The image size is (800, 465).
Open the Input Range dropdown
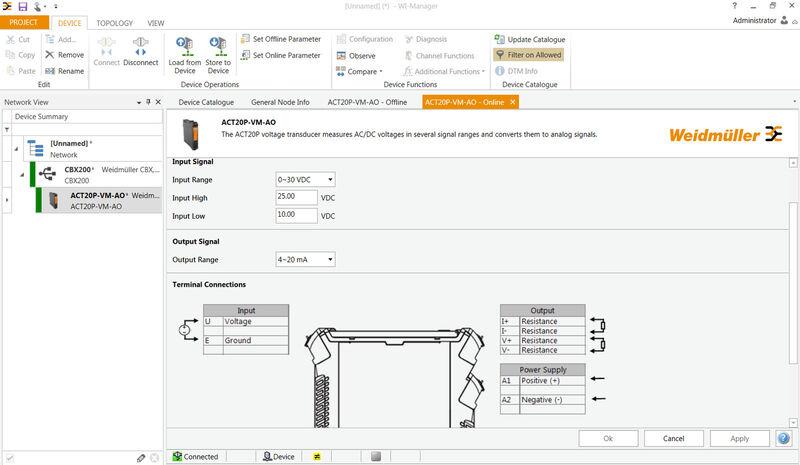305,179
